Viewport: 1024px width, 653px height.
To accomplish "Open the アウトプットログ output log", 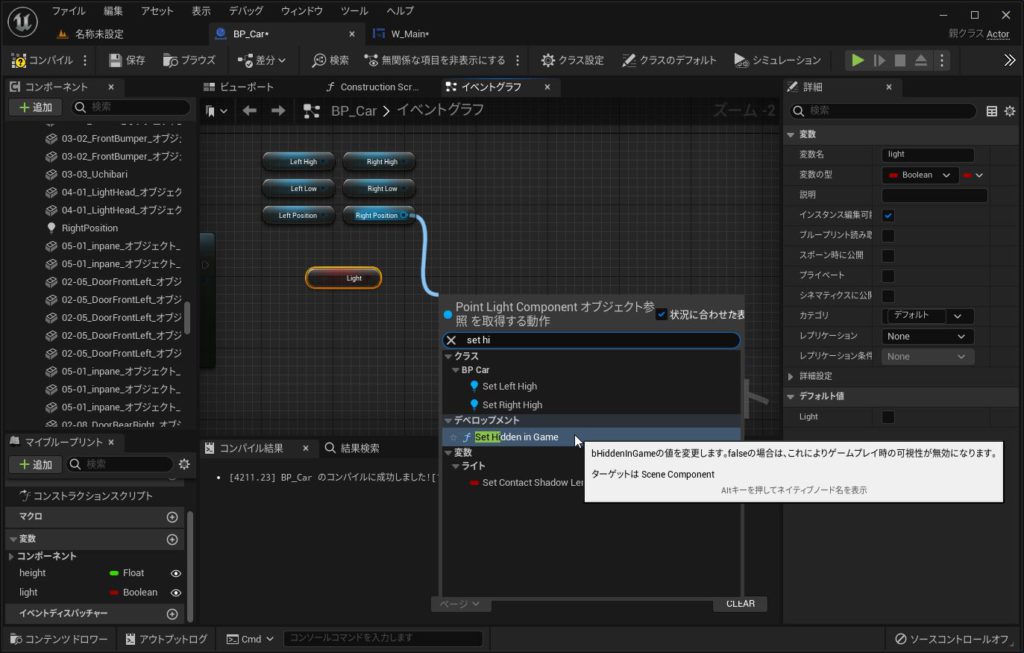I will pyautogui.click(x=167, y=639).
